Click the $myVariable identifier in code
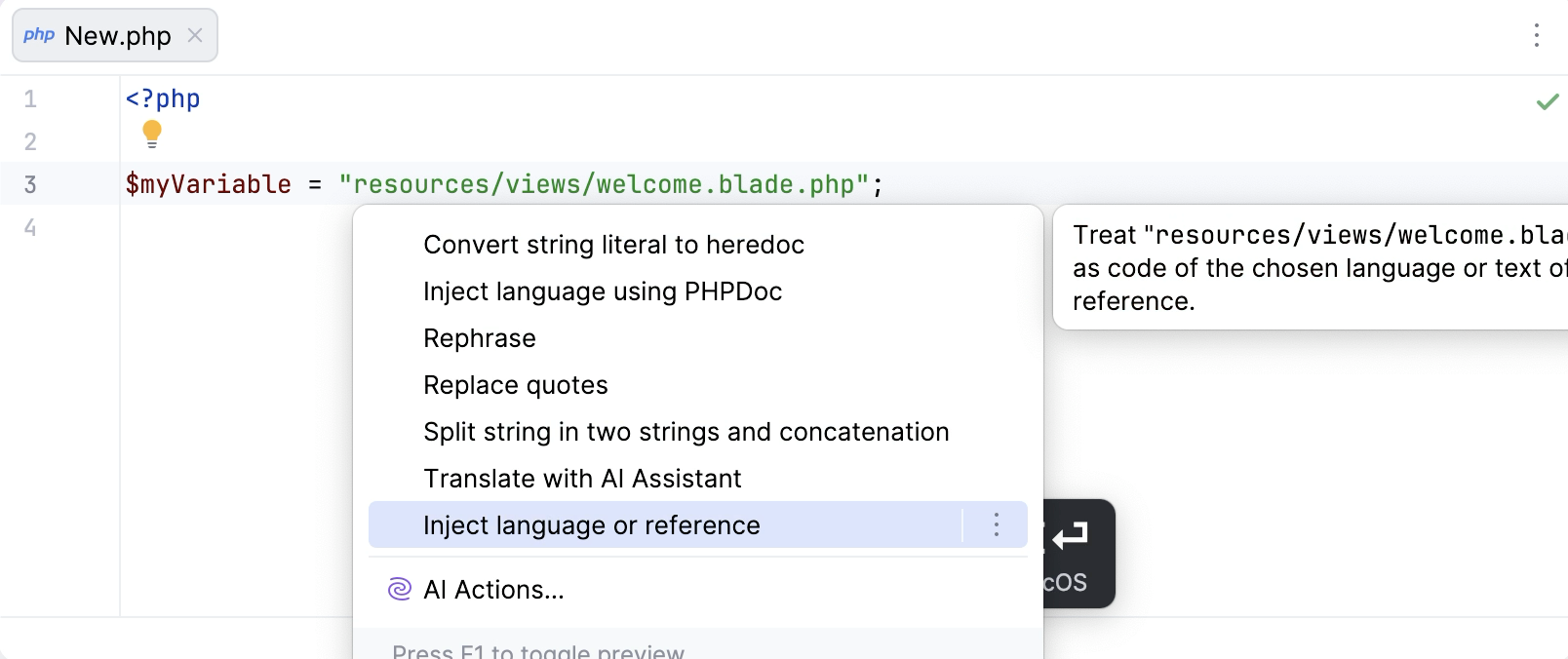Screen dimensions: 1568x659 click(x=208, y=184)
